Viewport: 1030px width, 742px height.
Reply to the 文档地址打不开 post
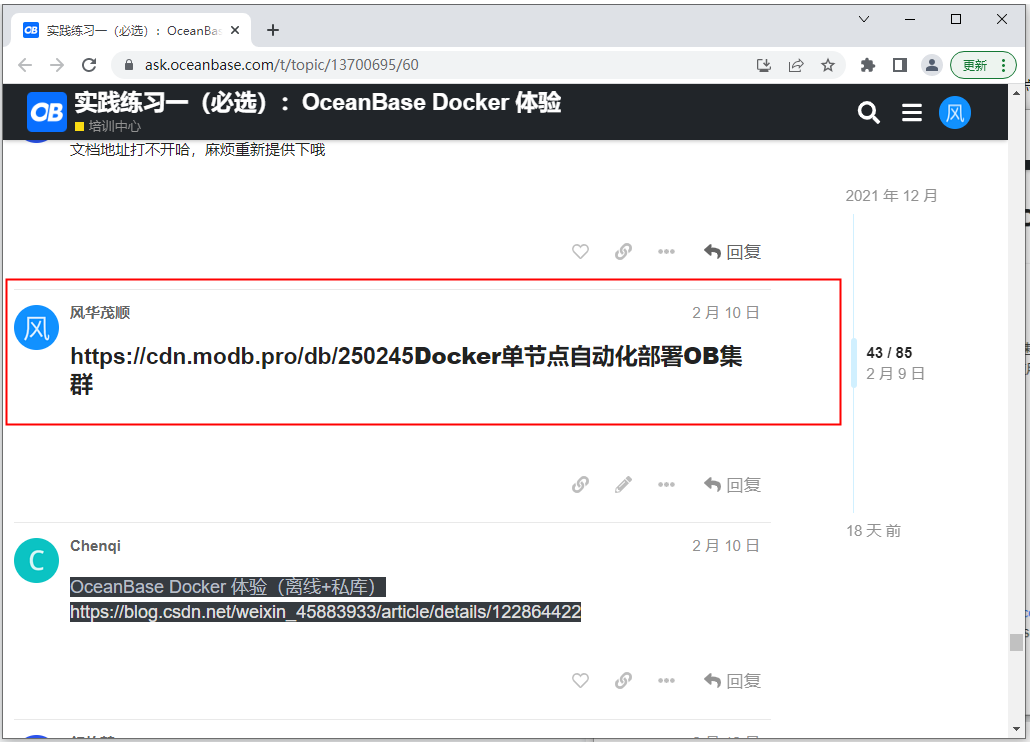pyautogui.click(x=732, y=251)
